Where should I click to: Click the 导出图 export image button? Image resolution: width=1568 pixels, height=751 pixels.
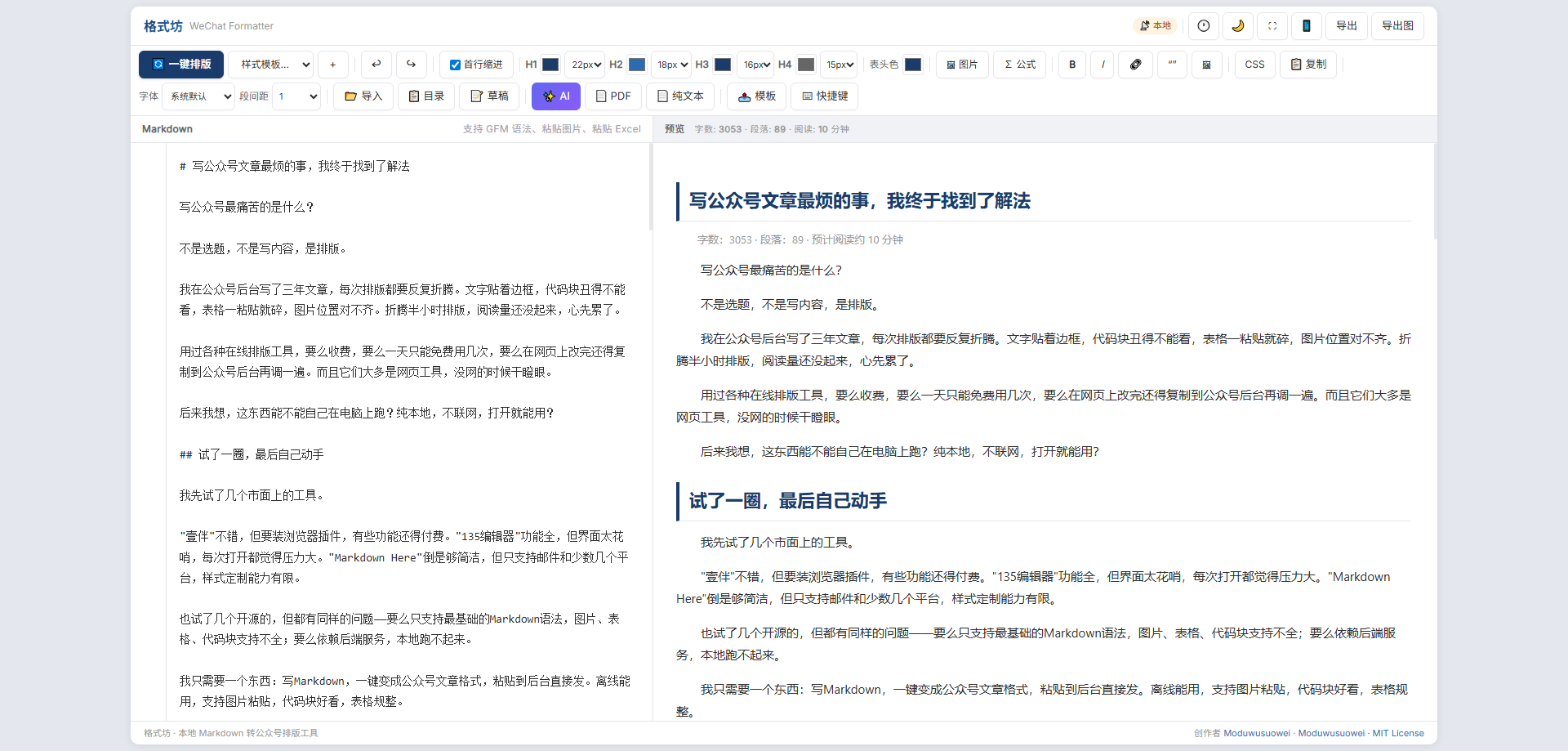click(1397, 26)
